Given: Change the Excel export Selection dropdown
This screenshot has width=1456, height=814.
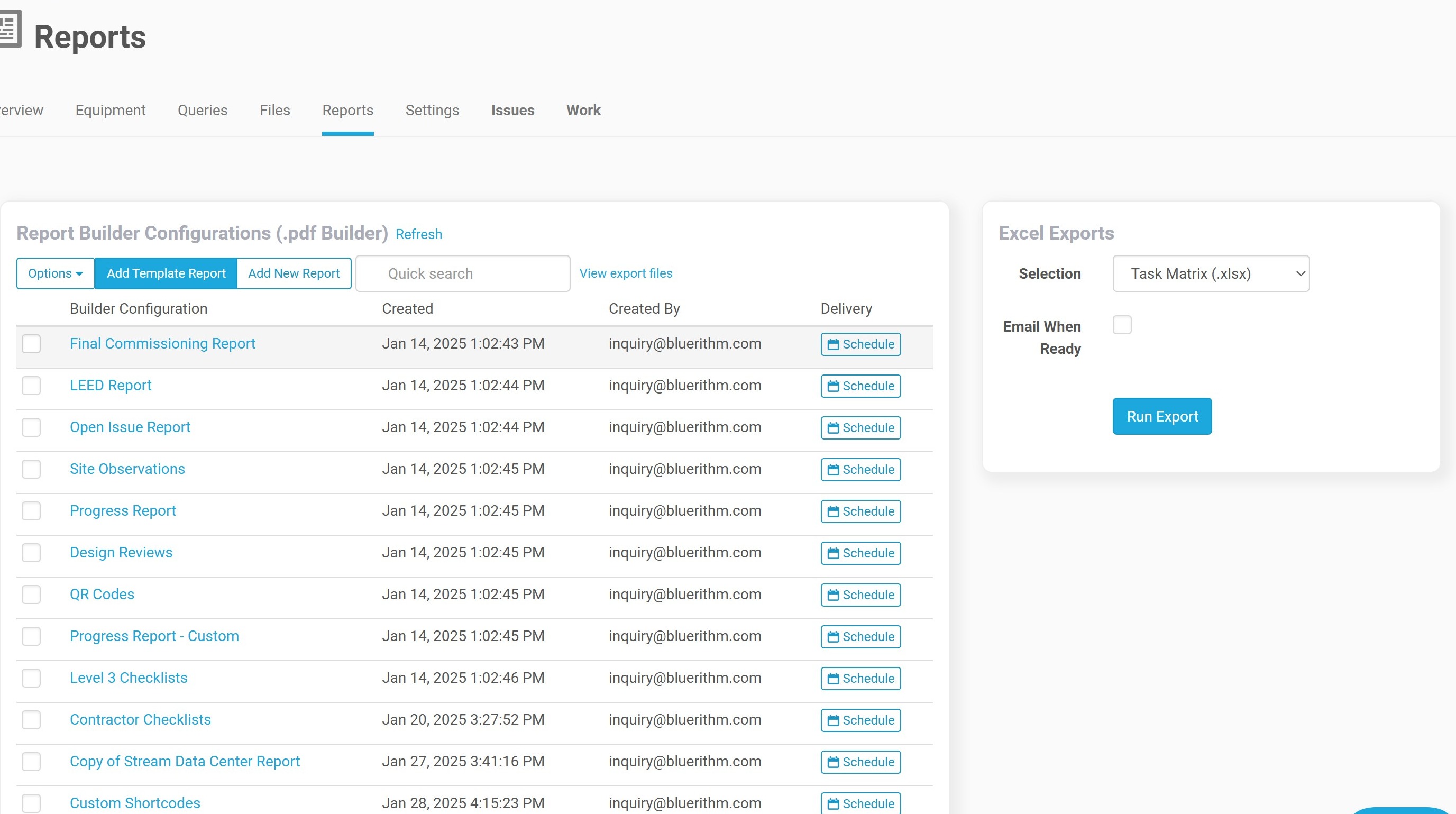Looking at the screenshot, I should (x=1211, y=273).
